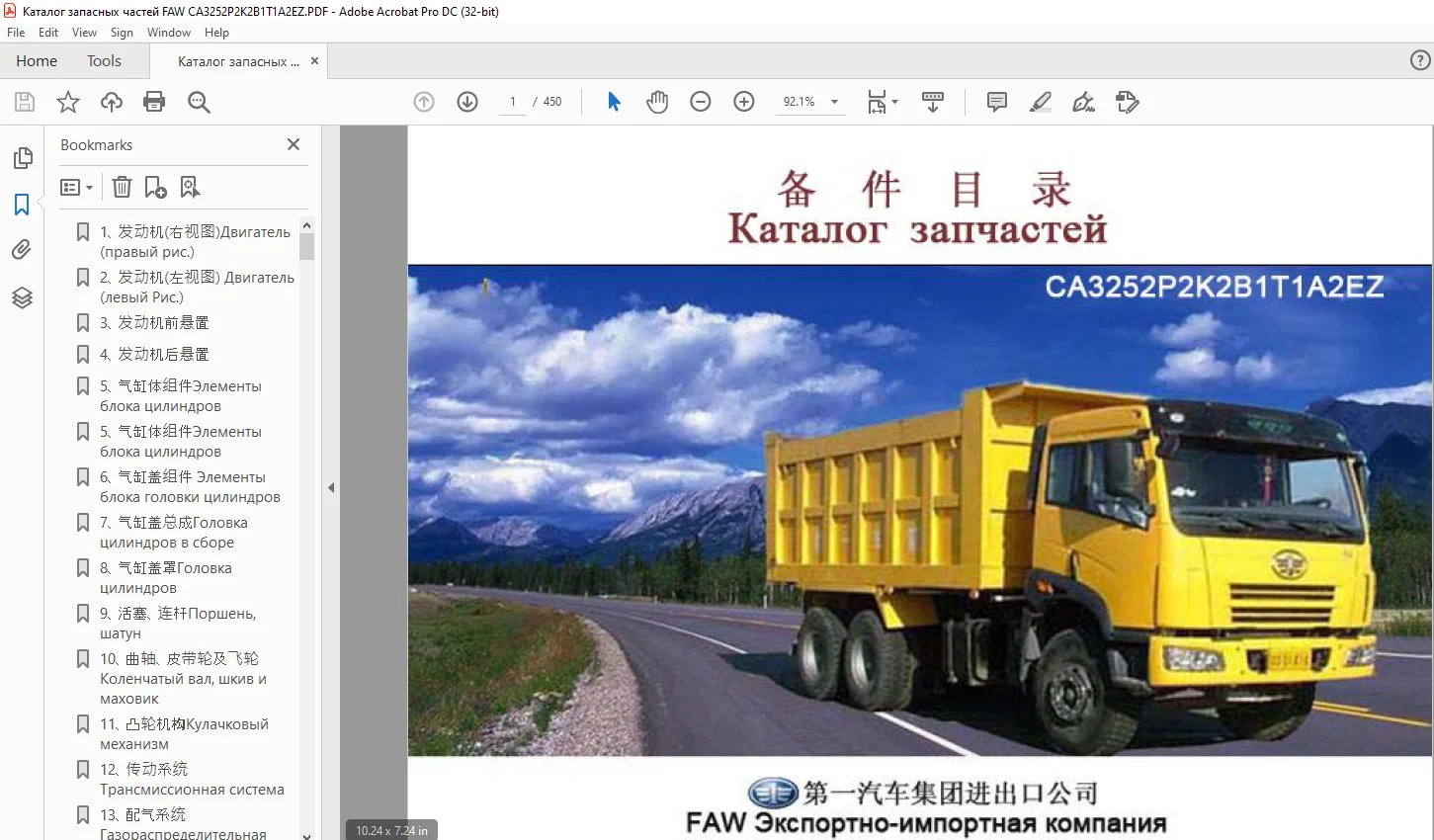
Task: Save the file with the floppy disk icon
Action: click(25, 102)
